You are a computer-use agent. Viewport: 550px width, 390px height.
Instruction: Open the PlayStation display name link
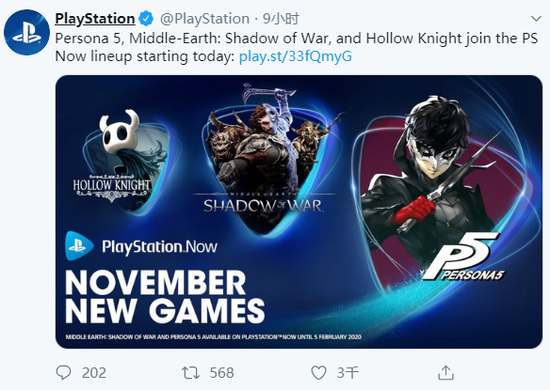[x=95, y=19]
